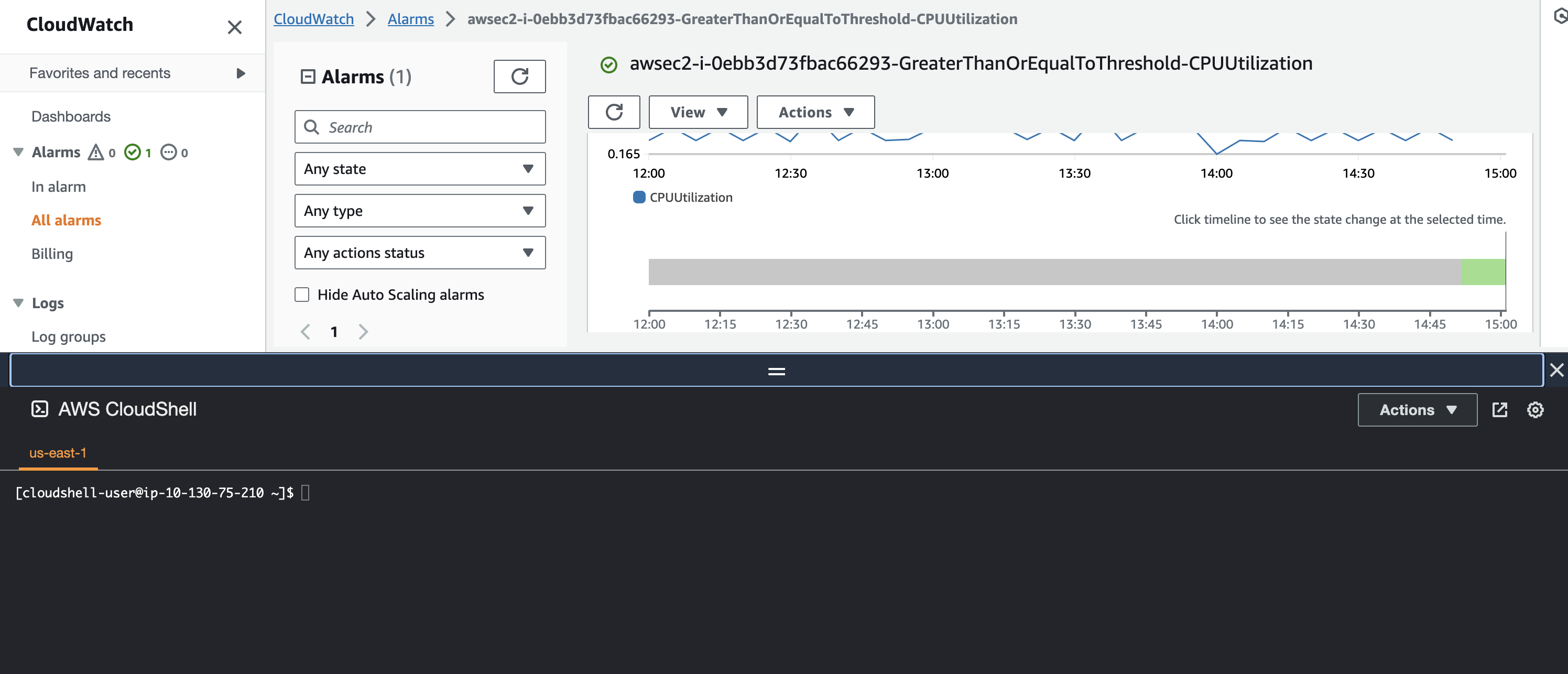Open the Any state filter dropdown
1568x674 pixels.
[419, 169]
